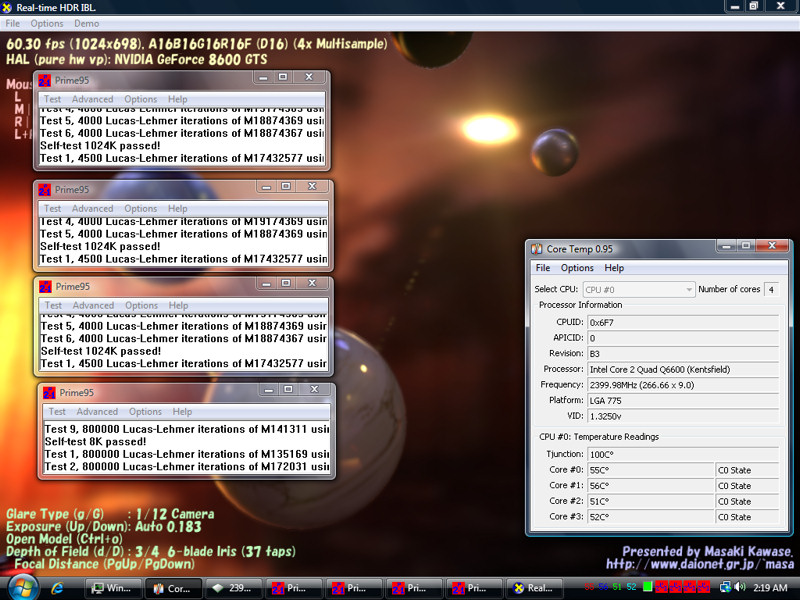
Task: Click the Processor field Intel Core 2 Quad Q6600
Action: click(x=683, y=369)
